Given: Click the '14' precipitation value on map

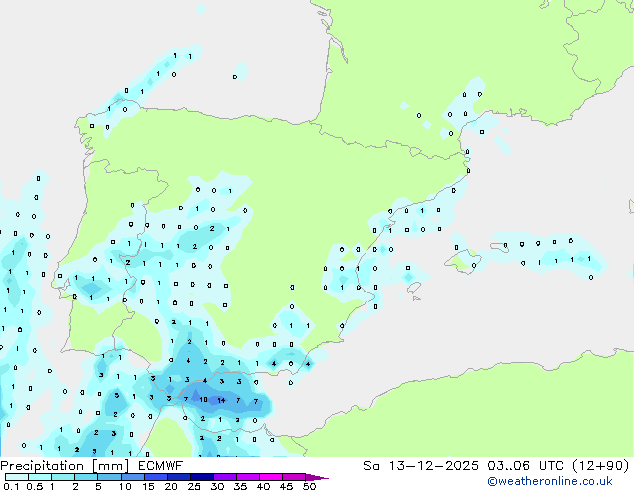Looking at the screenshot, I should click(x=221, y=400).
